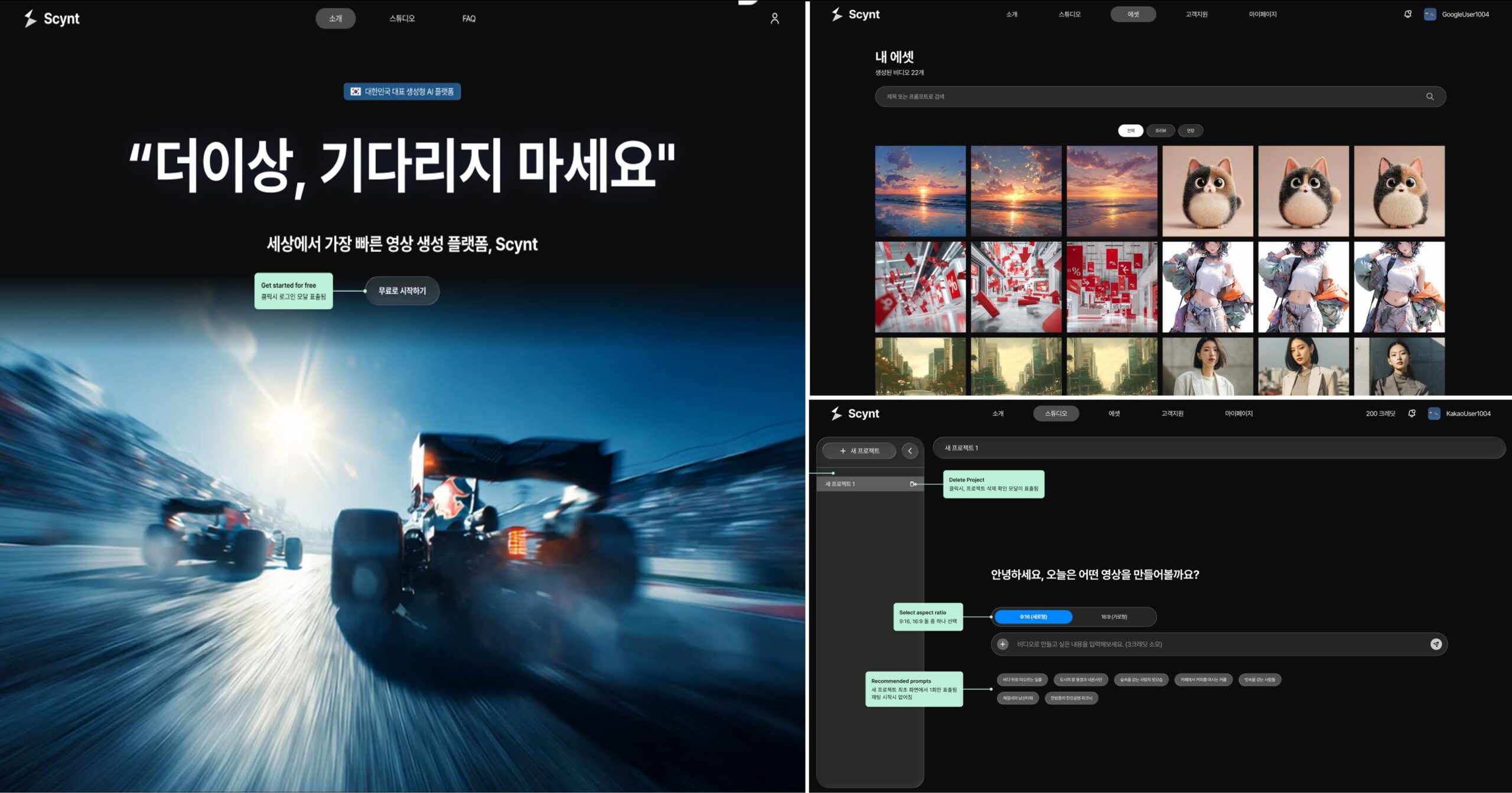Open the first sunset beach thumbnail

[920, 191]
